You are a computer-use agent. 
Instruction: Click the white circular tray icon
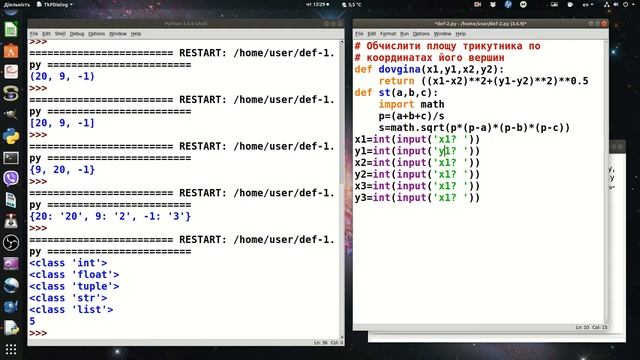pos(523,4)
